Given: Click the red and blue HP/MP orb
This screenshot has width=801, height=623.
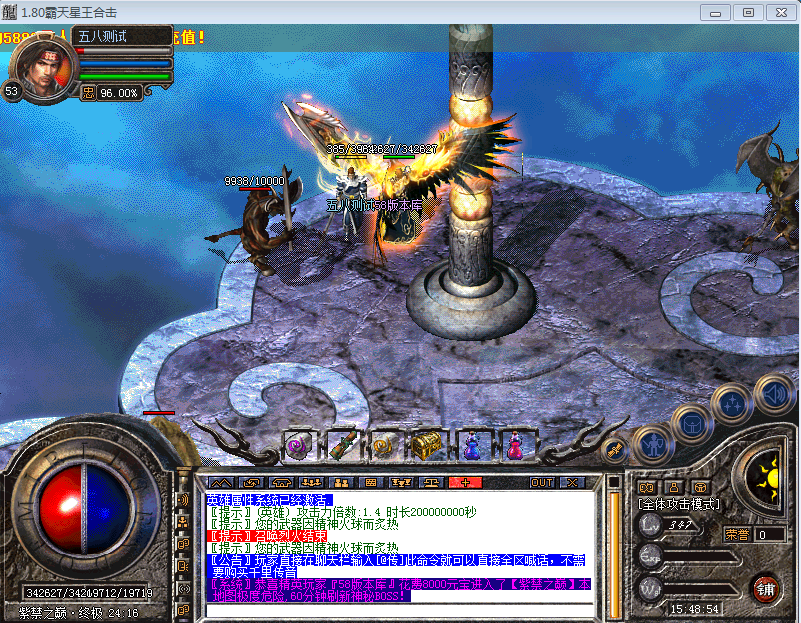Looking at the screenshot, I should (84, 509).
